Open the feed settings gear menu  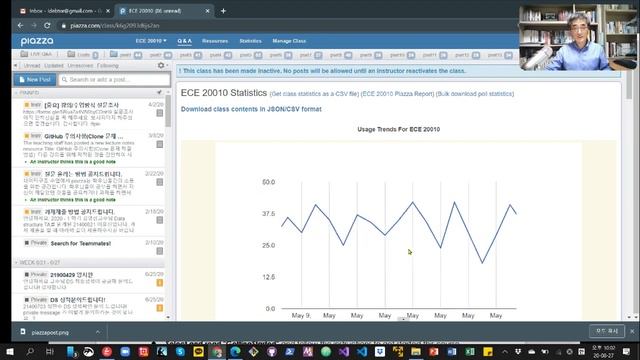point(162,65)
